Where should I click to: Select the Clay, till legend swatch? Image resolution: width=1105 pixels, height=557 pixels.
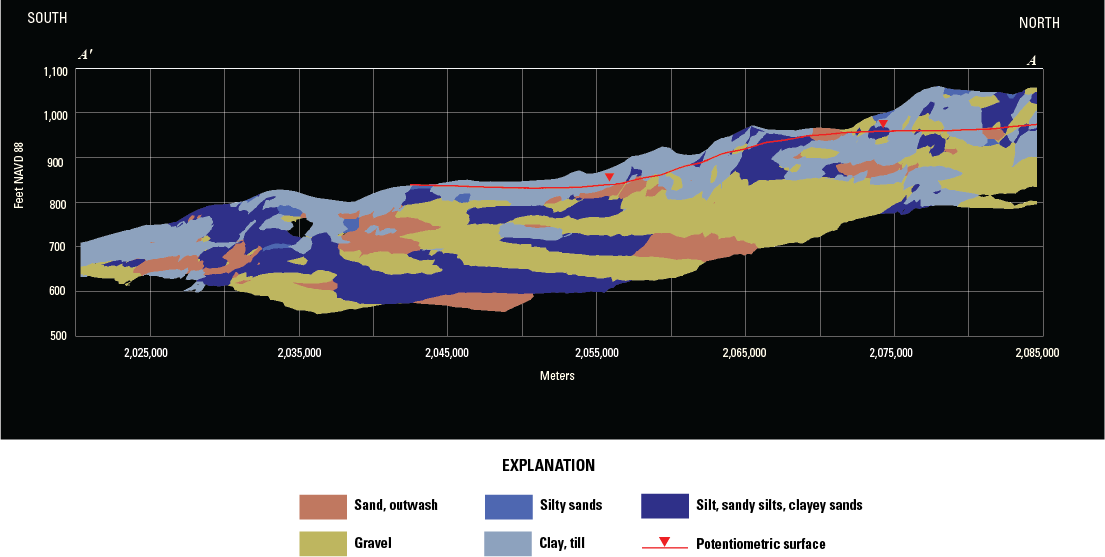pos(506,543)
